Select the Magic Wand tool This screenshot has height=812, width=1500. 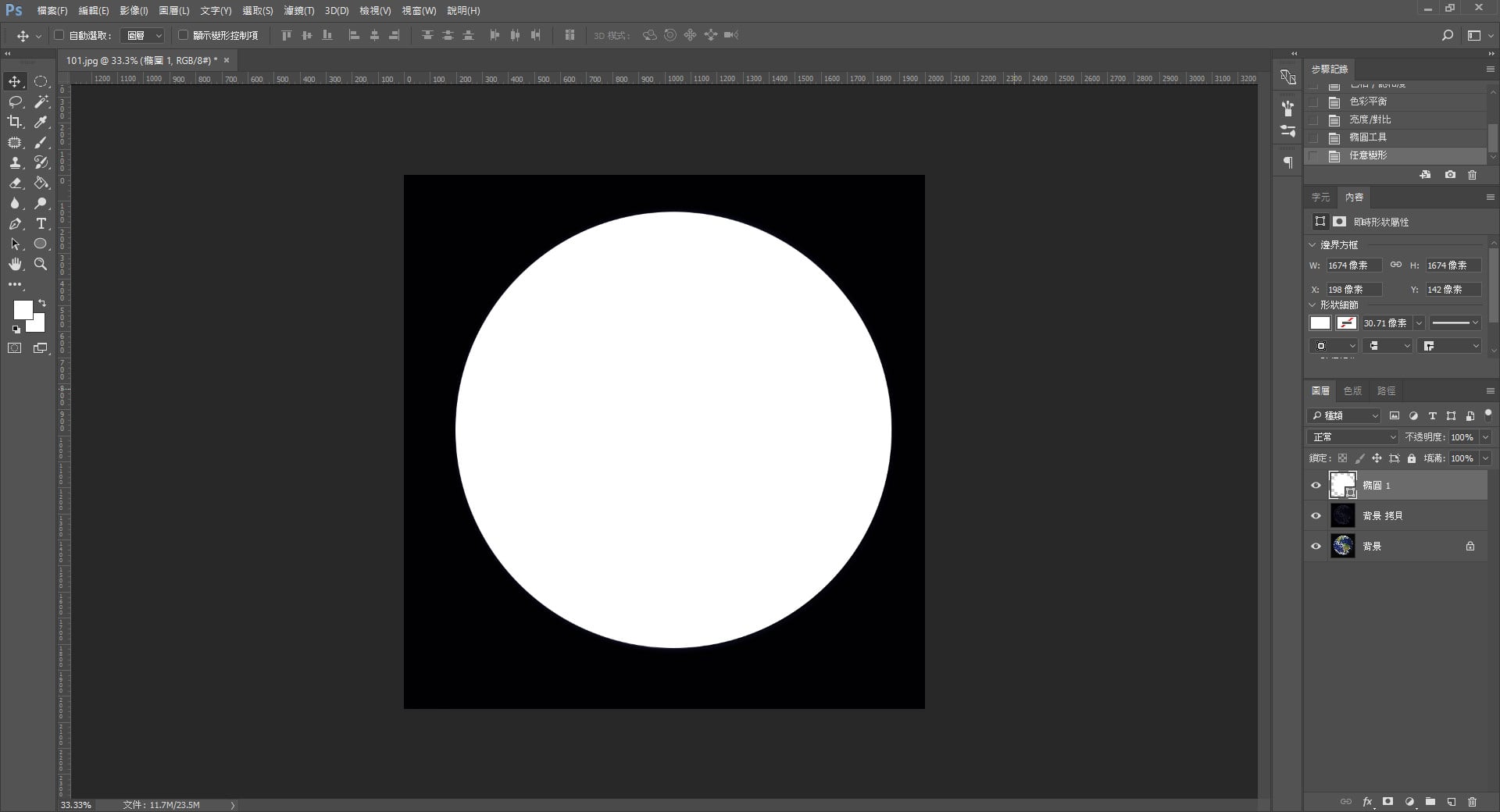41,101
